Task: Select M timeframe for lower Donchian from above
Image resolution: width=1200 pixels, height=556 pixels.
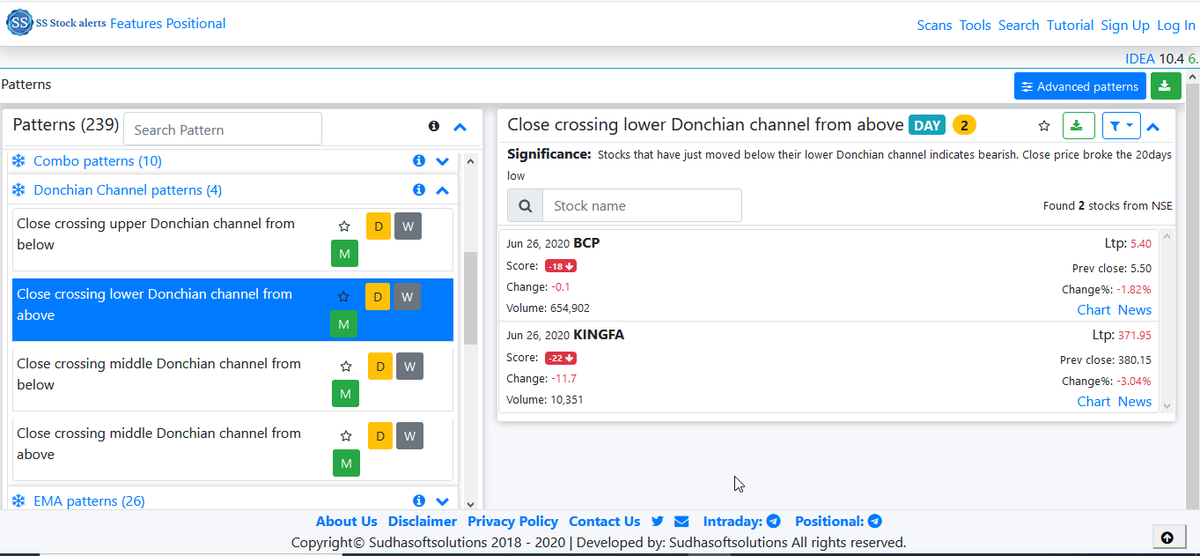Action: point(345,325)
